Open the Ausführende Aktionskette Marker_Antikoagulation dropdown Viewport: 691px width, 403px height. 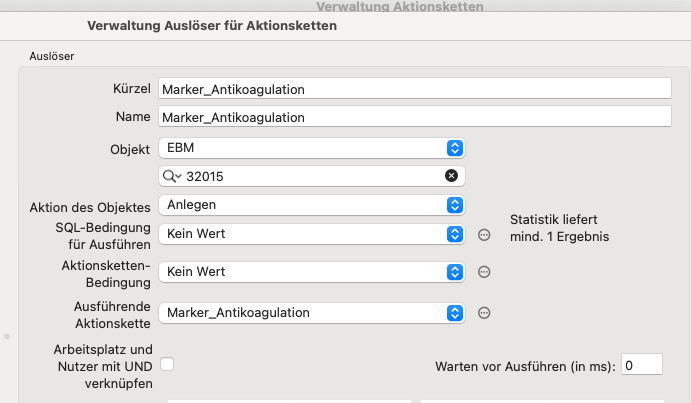pyautogui.click(x=312, y=313)
